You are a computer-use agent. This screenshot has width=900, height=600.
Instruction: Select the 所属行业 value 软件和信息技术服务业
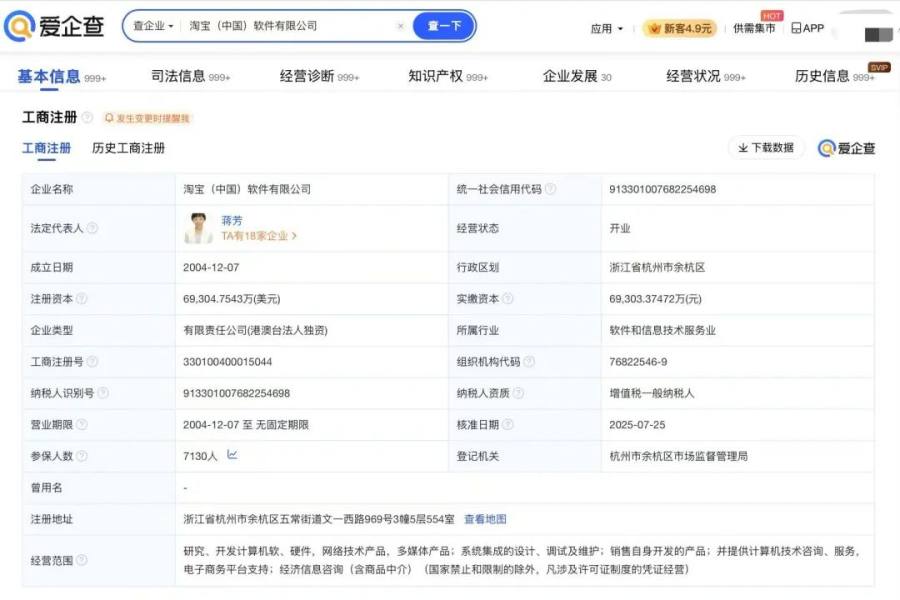[662, 331]
